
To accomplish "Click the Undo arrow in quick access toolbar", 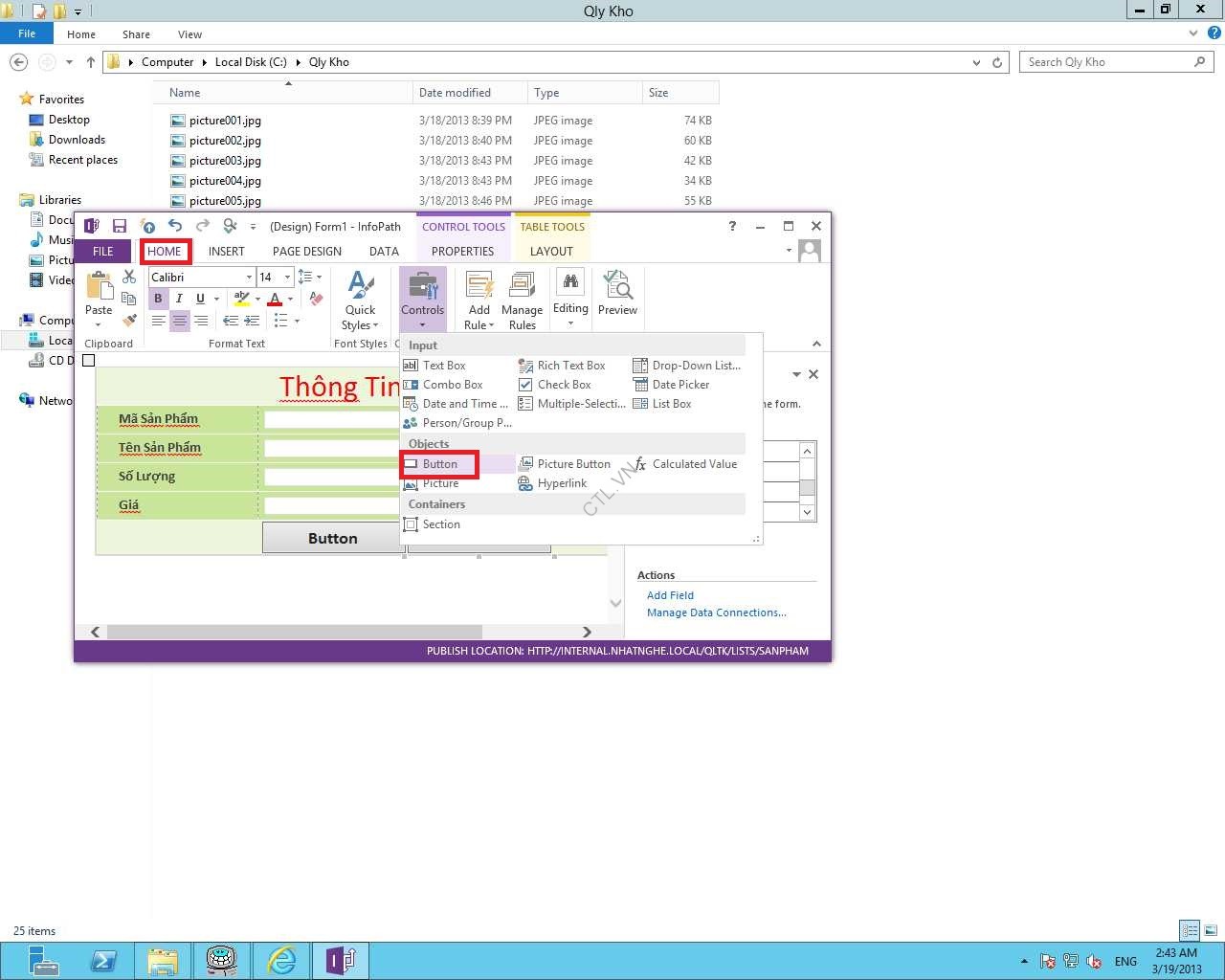I will coord(175,227).
